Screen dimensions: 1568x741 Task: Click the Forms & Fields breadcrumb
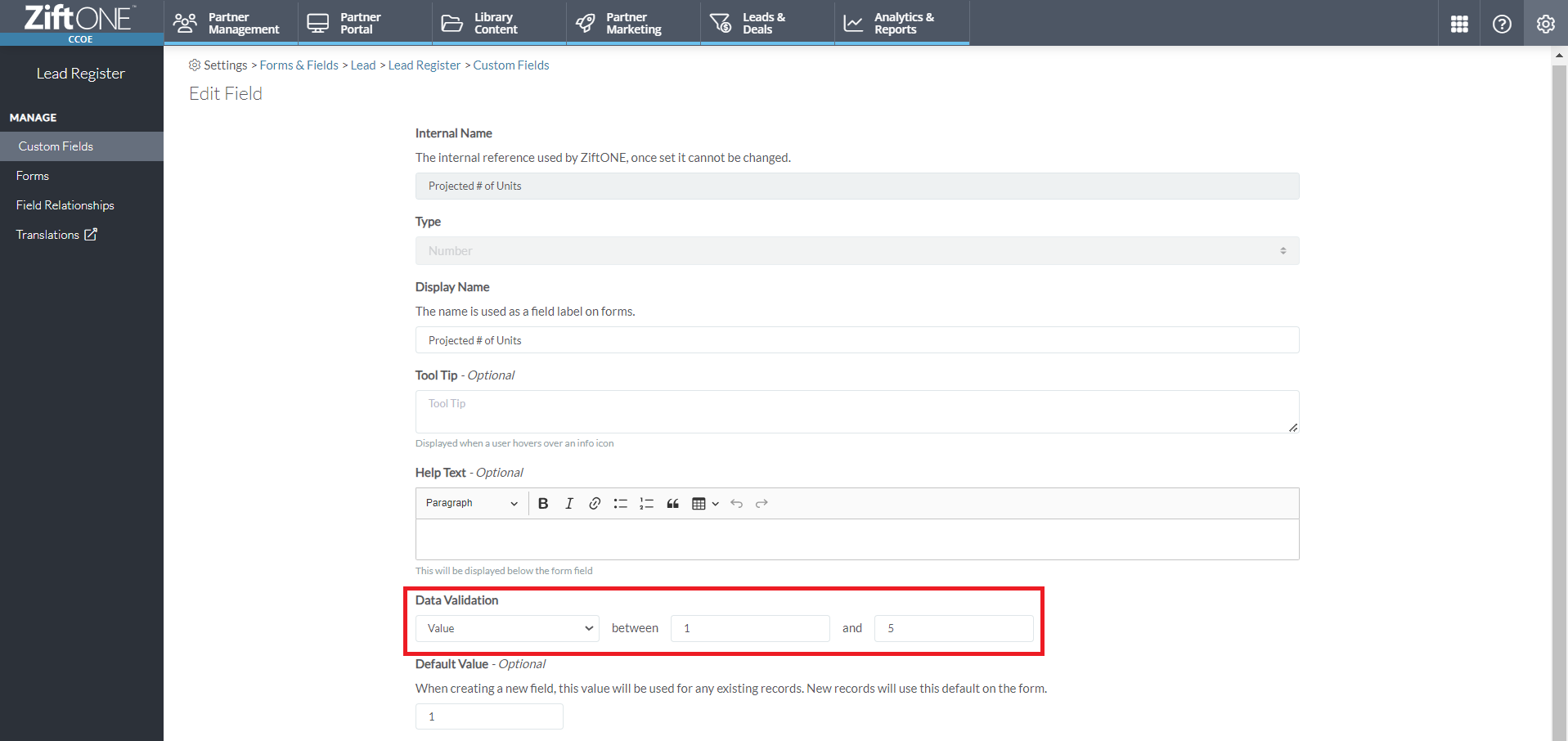299,65
